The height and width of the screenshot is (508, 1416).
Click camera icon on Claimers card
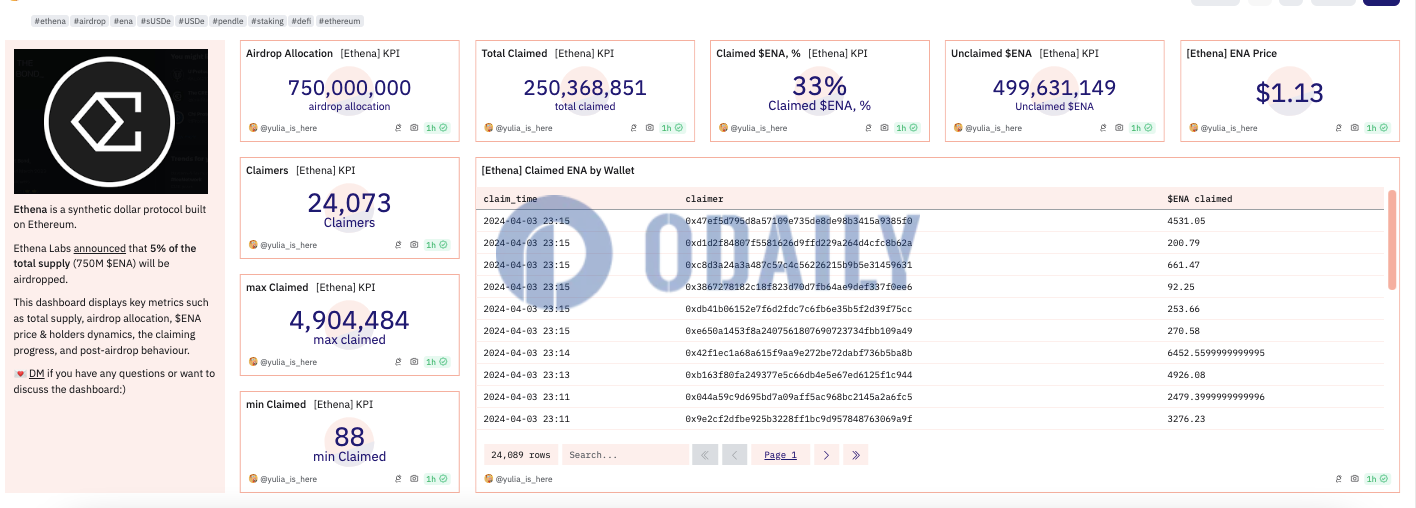pyautogui.click(x=415, y=244)
